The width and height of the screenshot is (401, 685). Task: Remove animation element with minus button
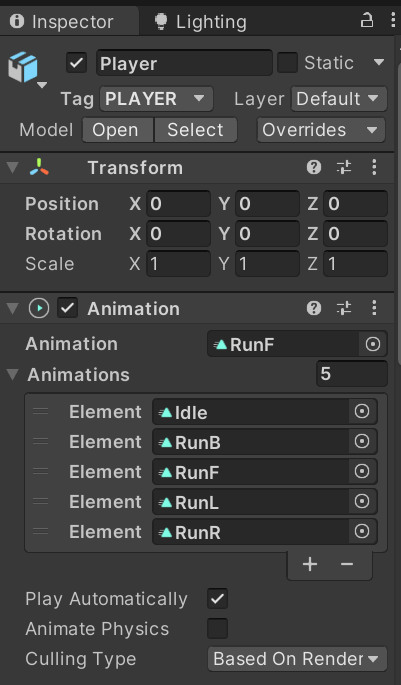pyautogui.click(x=347, y=565)
